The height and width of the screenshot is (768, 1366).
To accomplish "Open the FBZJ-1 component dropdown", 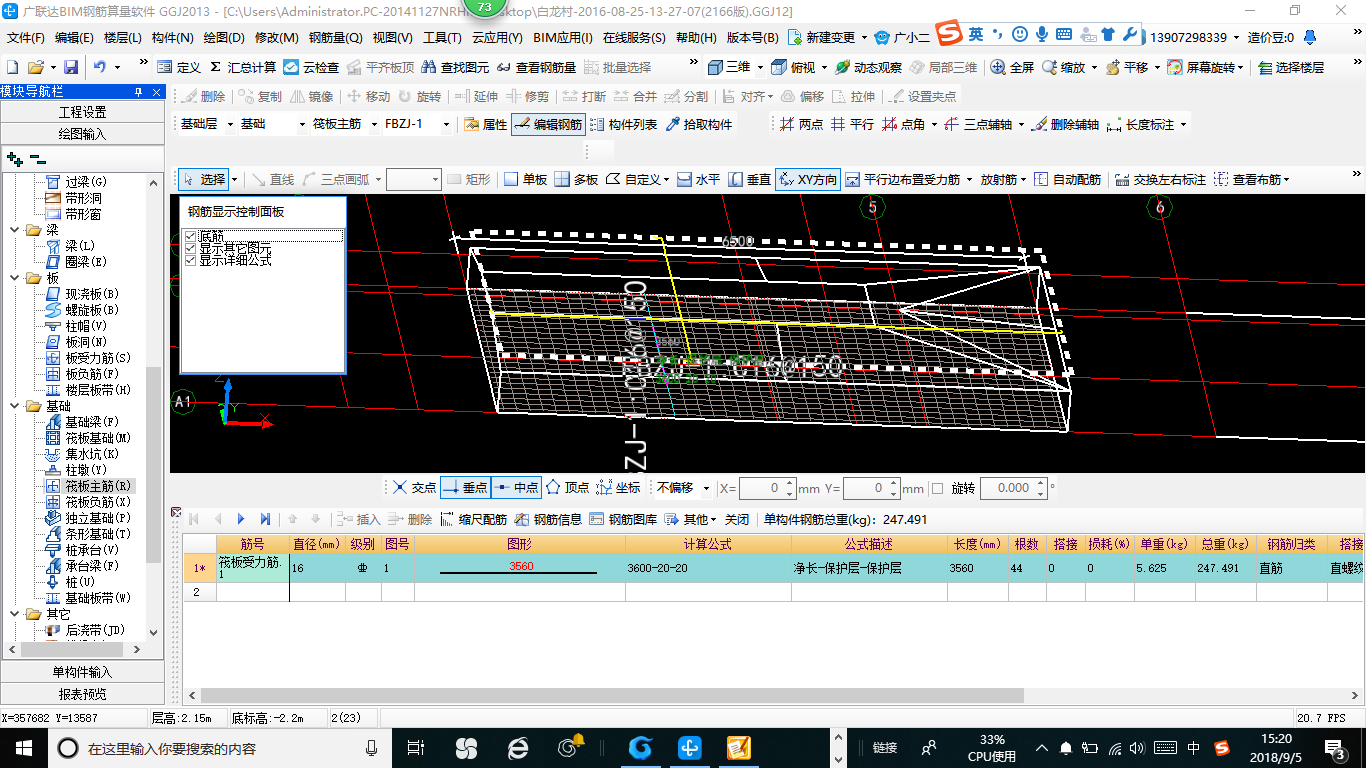I will pyautogui.click(x=413, y=124).
